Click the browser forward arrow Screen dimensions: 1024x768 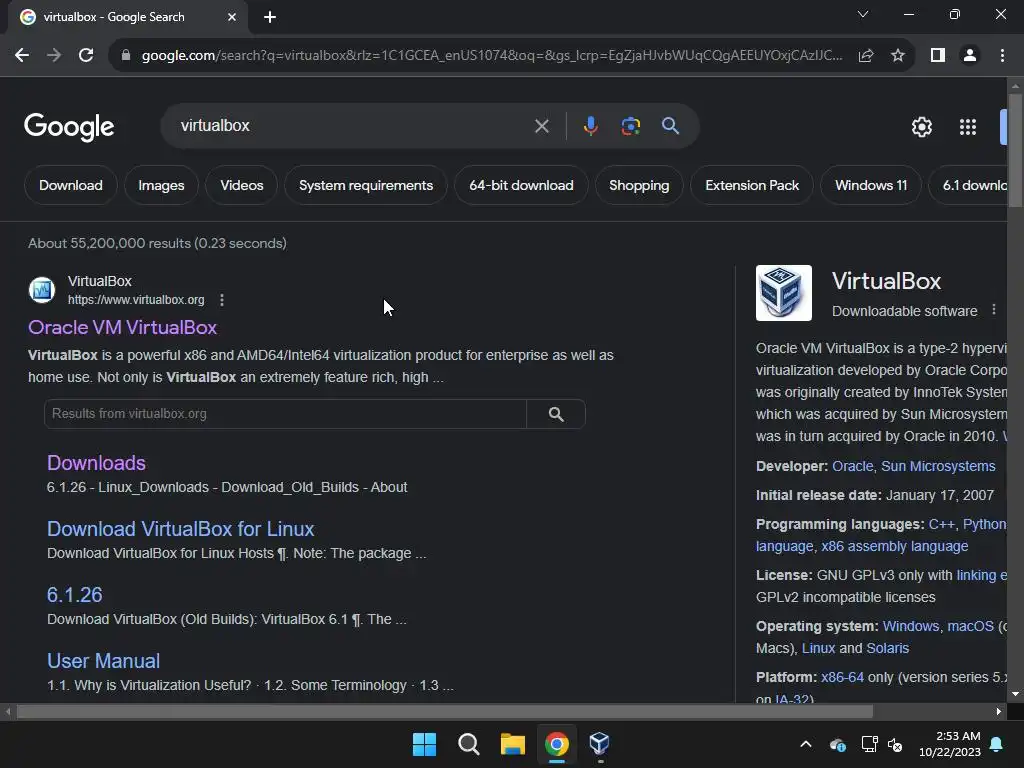[54, 56]
